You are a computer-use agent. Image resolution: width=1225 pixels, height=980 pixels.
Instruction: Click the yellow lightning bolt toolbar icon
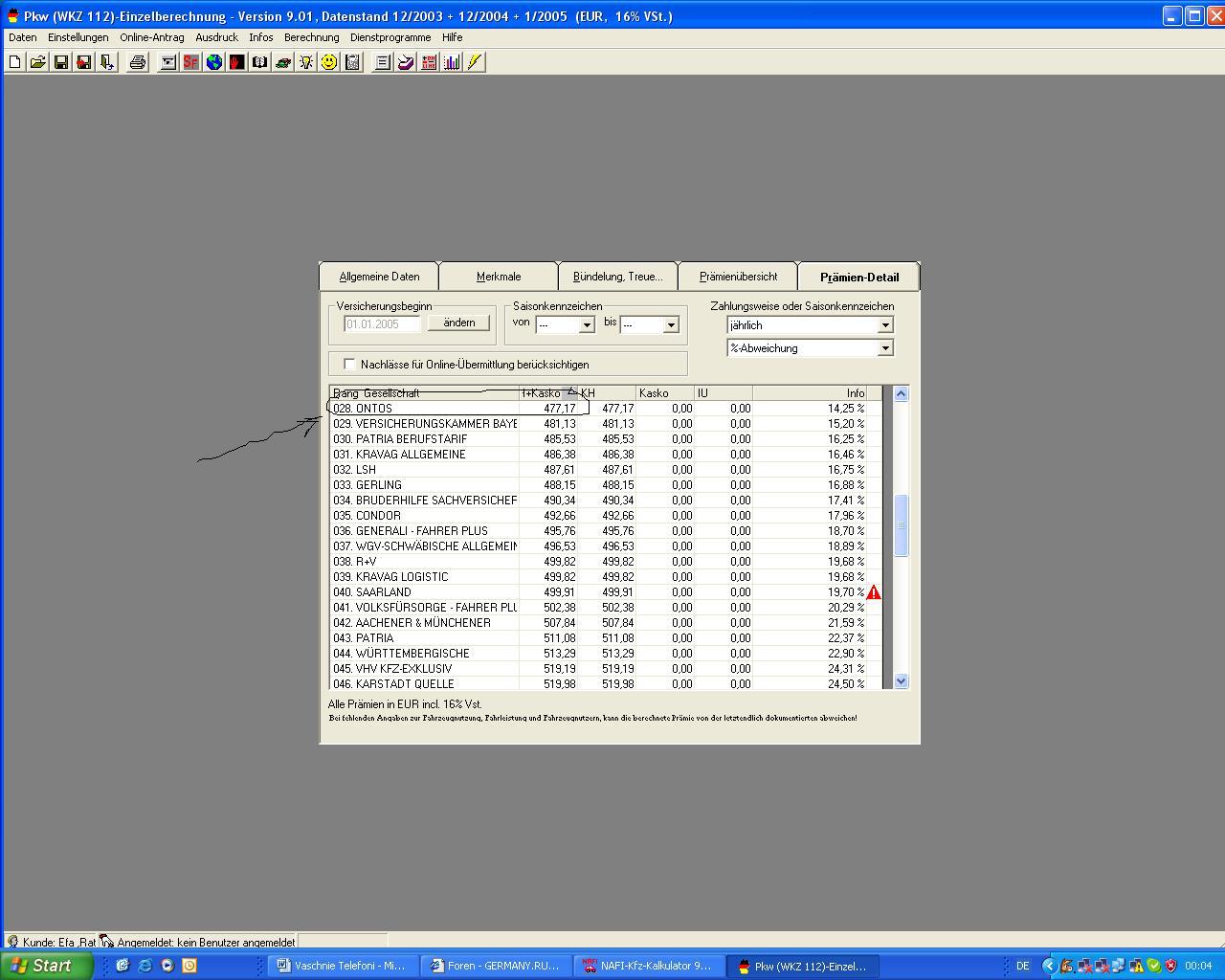click(x=475, y=62)
